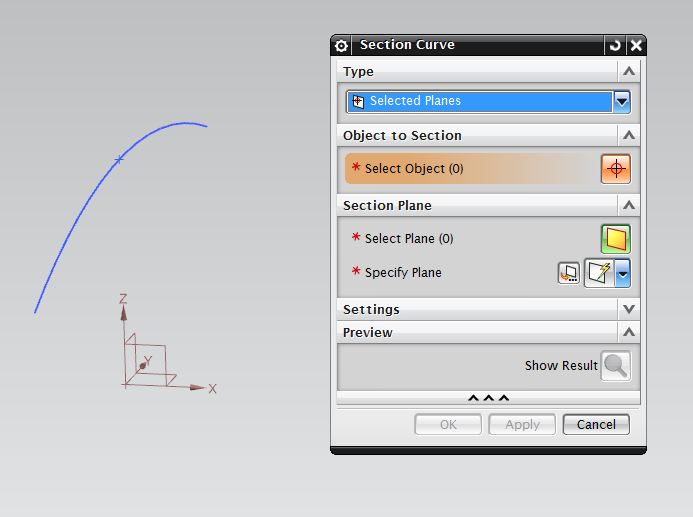Click the Selected Planes type icon

[358, 101]
